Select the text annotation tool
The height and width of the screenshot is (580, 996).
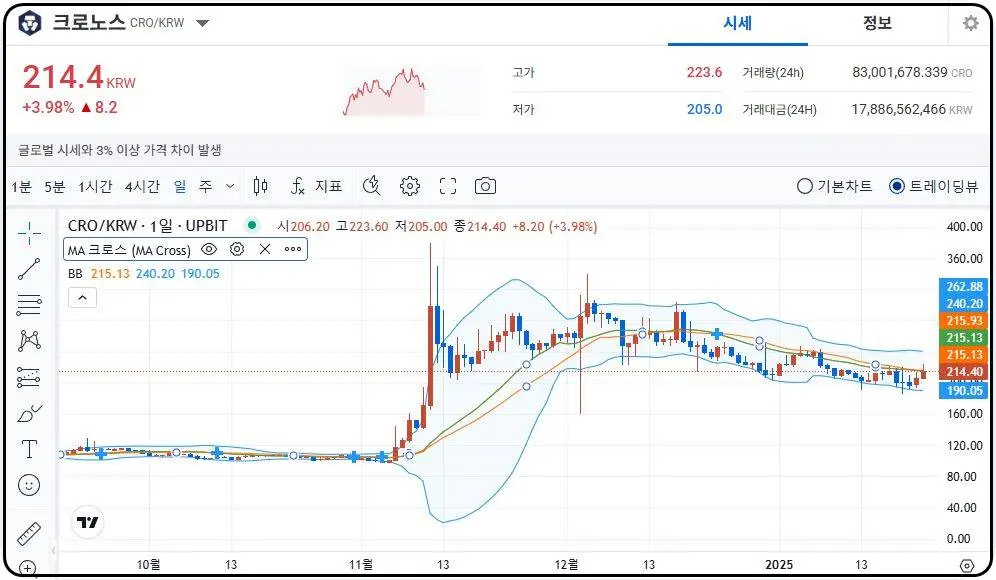tap(28, 449)
